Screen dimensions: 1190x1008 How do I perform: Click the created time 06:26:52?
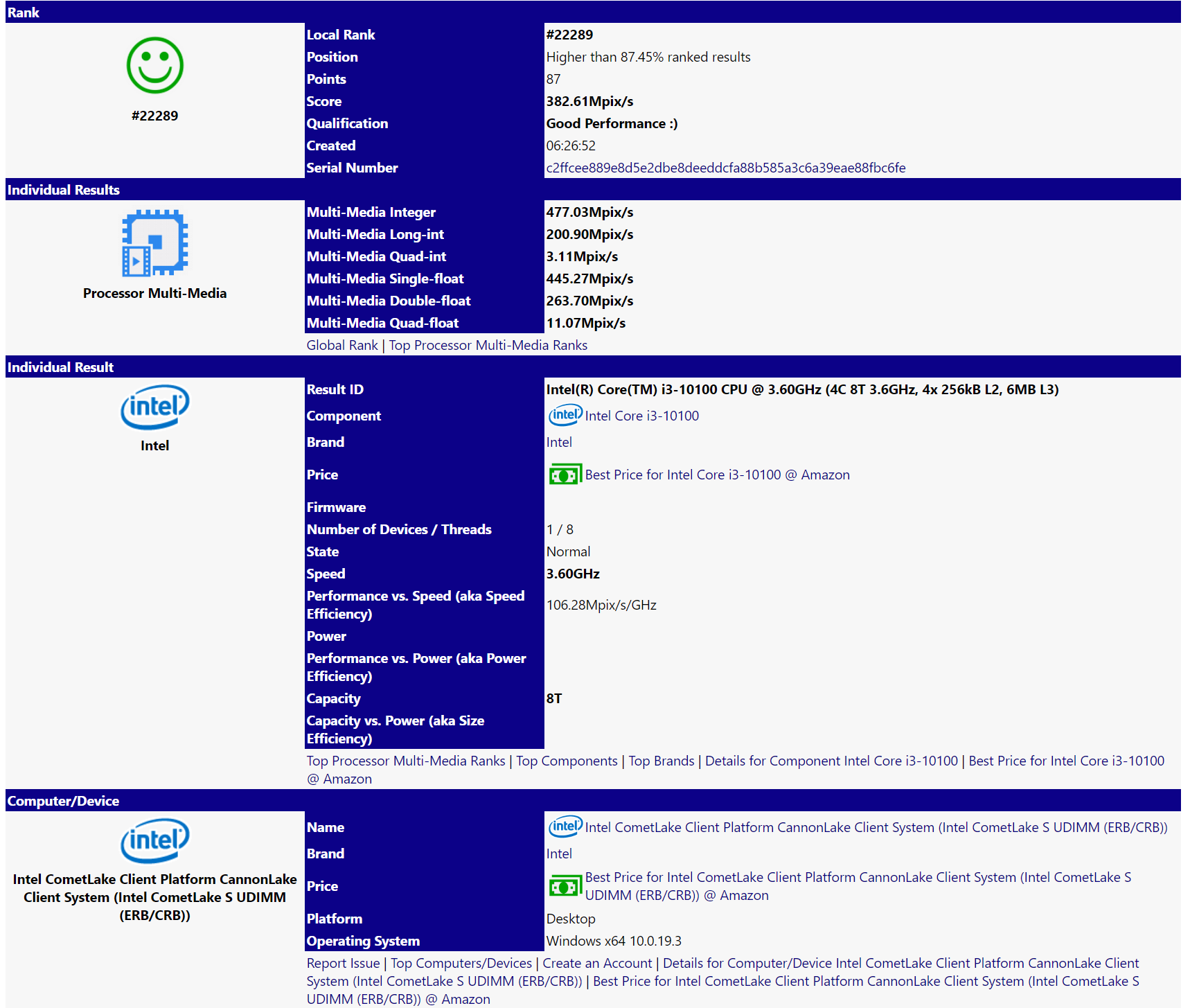point(571,145)
